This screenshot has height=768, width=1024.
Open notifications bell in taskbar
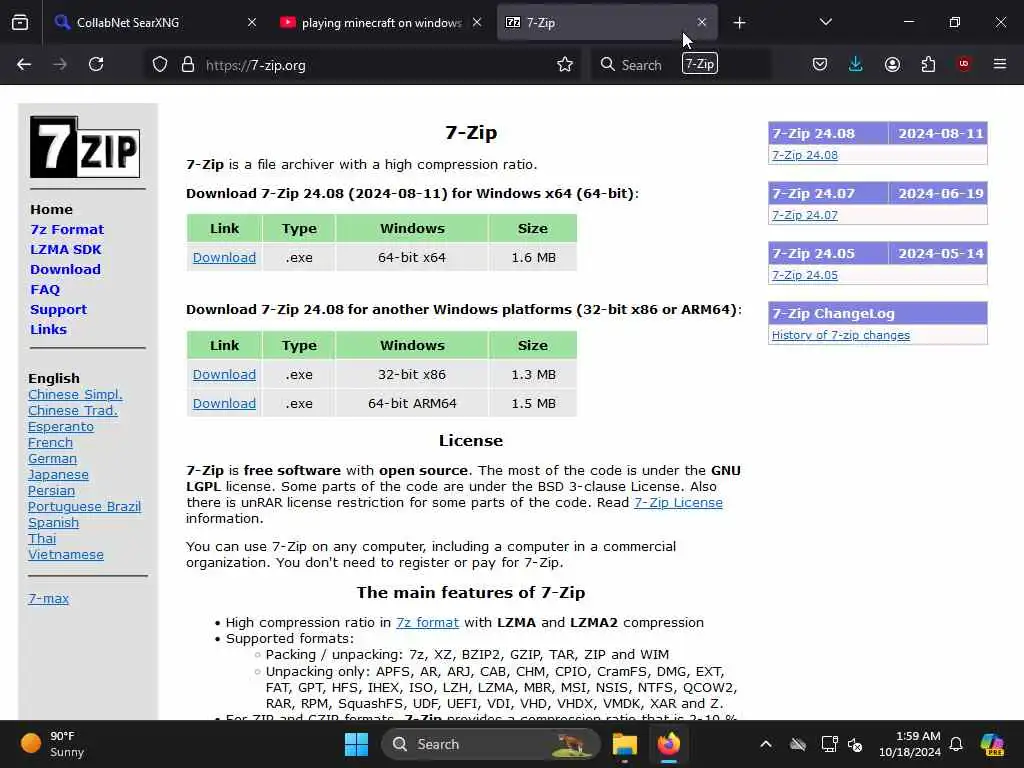coord(956,744)
